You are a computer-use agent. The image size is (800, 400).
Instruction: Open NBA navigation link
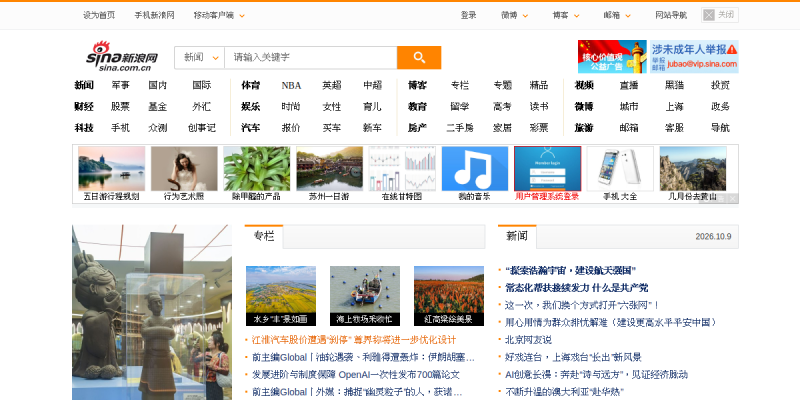(x=291, y=85)
